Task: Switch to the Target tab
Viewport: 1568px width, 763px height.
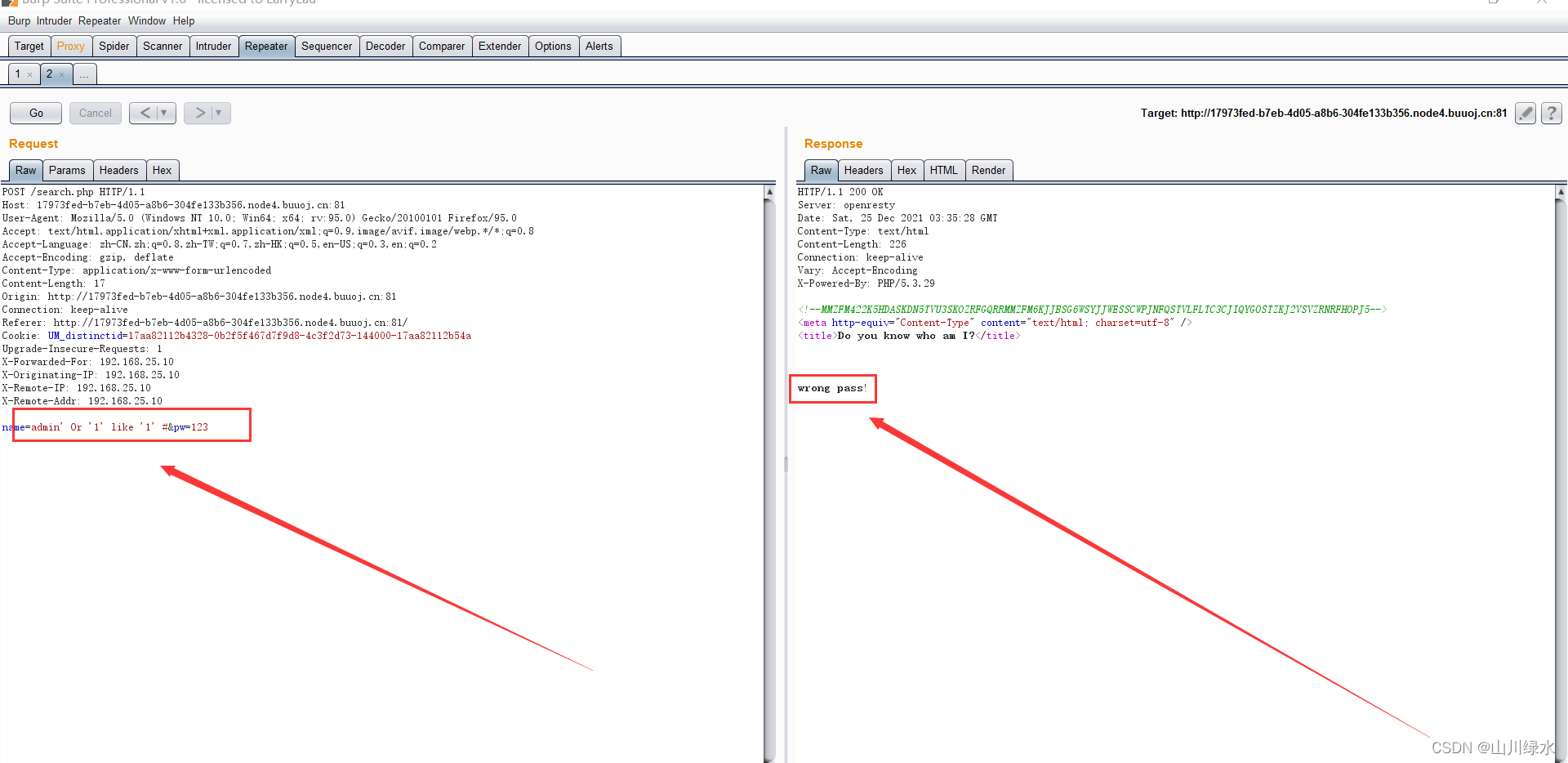Action: (29, 46)
